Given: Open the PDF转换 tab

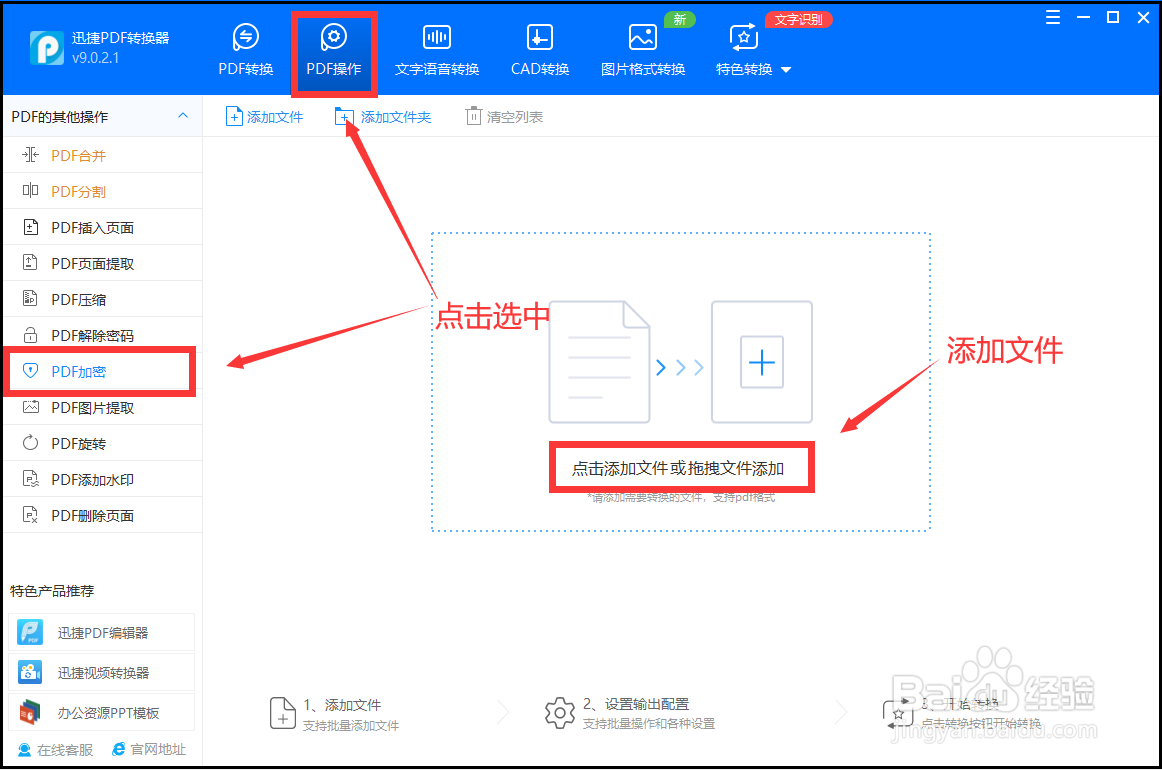Looking at the screenshot, I should [245, 50].
